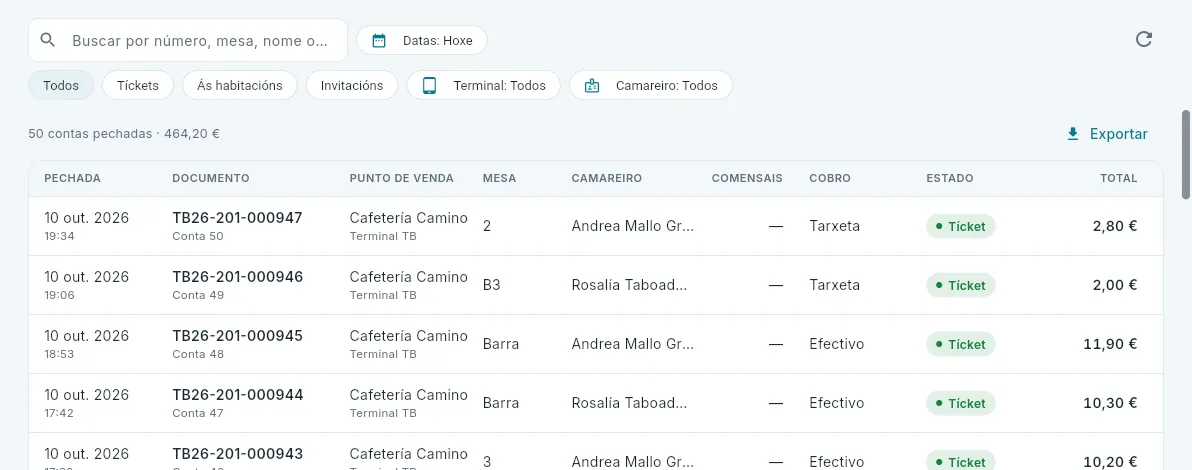The height and width of the screenshot is (470, 1192).
Task: Sort by the CAMAREIRO column header
Action: click(607, 178)
